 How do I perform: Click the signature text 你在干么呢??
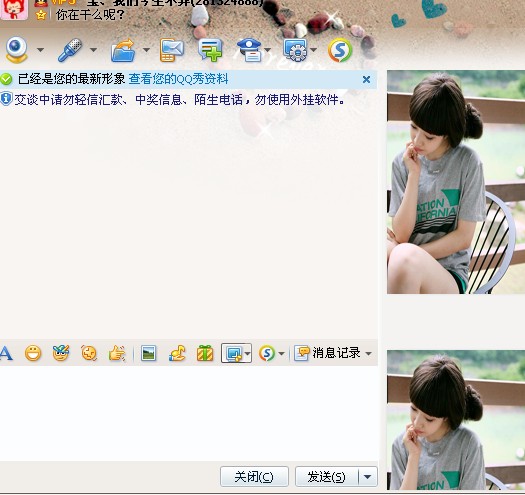[x=90, y=15]
